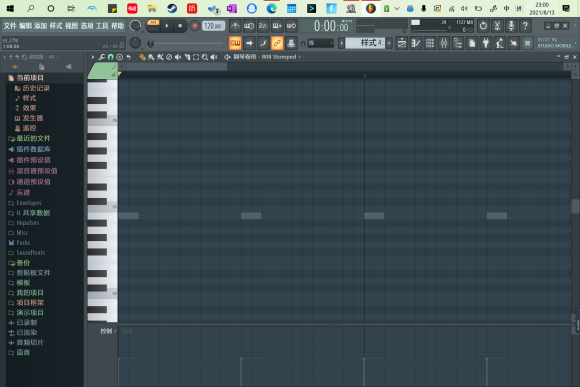The image size is (580, 387).
Task: Open the 样式 4 pattern selector
Action: [365, 43]
